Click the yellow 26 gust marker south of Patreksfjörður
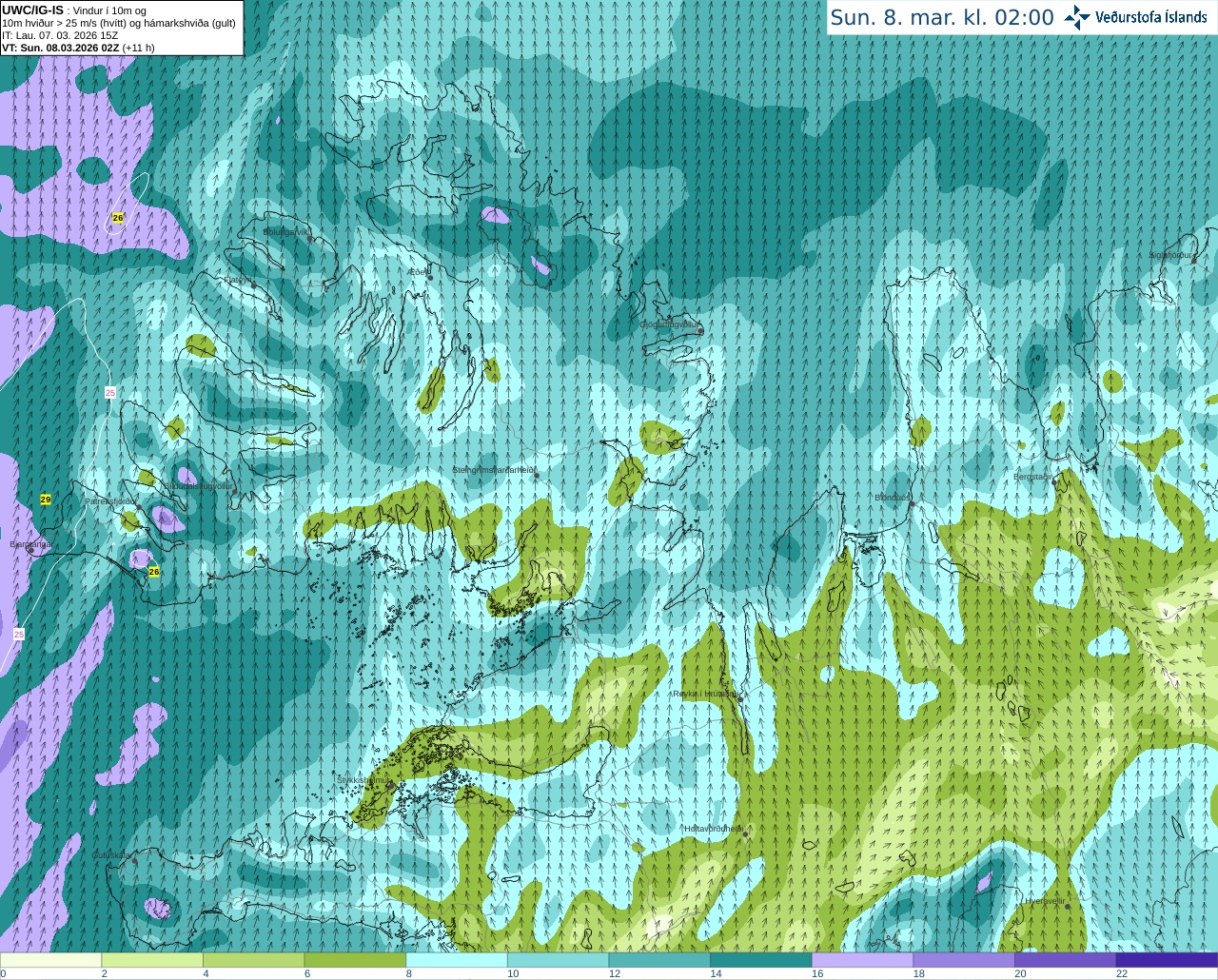This screenshot has width=1218, height=980. click(x=154, y=572)
